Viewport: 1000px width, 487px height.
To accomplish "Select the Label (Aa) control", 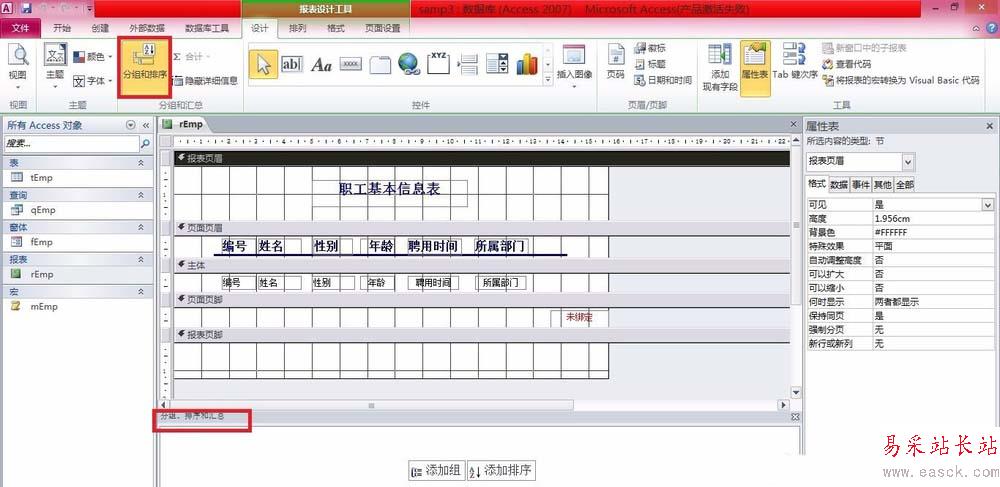I will [321, 64].
